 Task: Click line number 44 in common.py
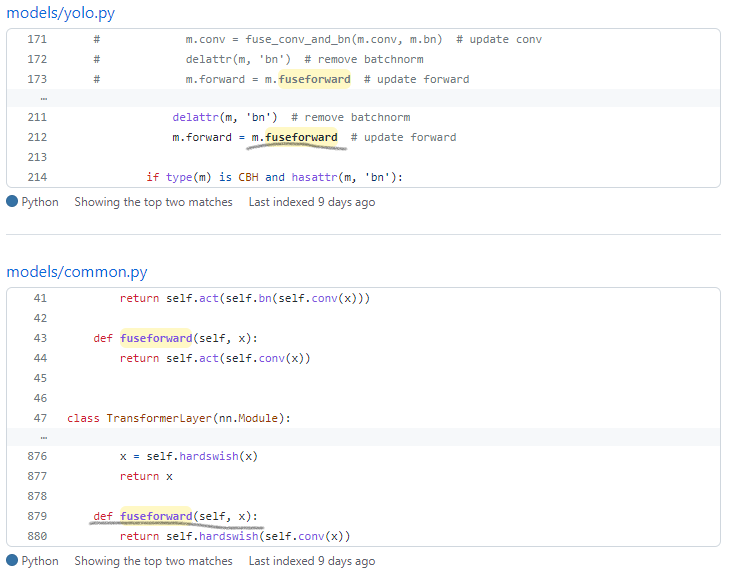[x=40, y=358]
